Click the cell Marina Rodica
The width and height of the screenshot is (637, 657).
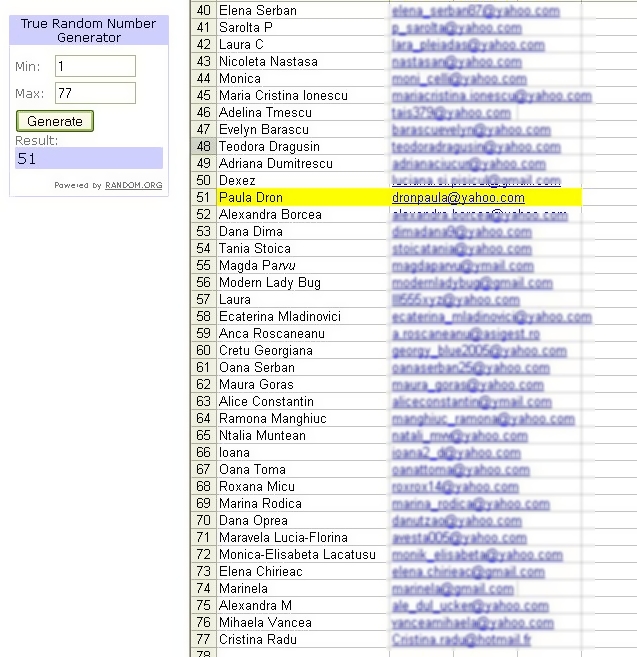[x=303, y=503]
